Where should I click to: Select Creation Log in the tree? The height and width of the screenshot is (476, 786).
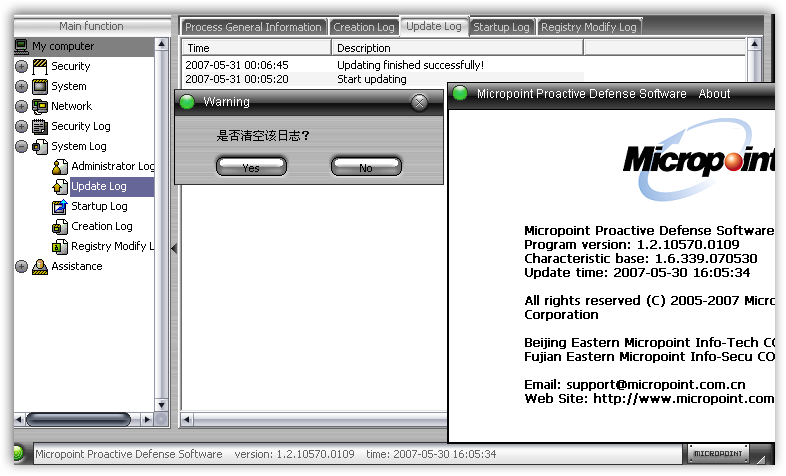tap(102, 226)
